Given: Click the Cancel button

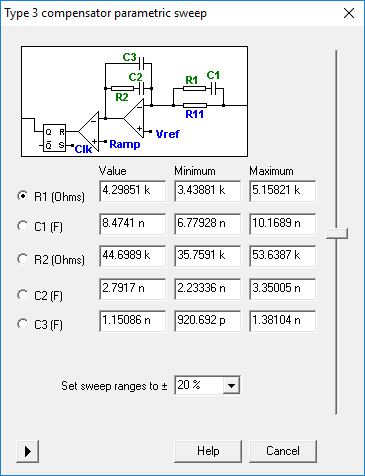Looking at the screenshot, I should click(x=283, y=451).
